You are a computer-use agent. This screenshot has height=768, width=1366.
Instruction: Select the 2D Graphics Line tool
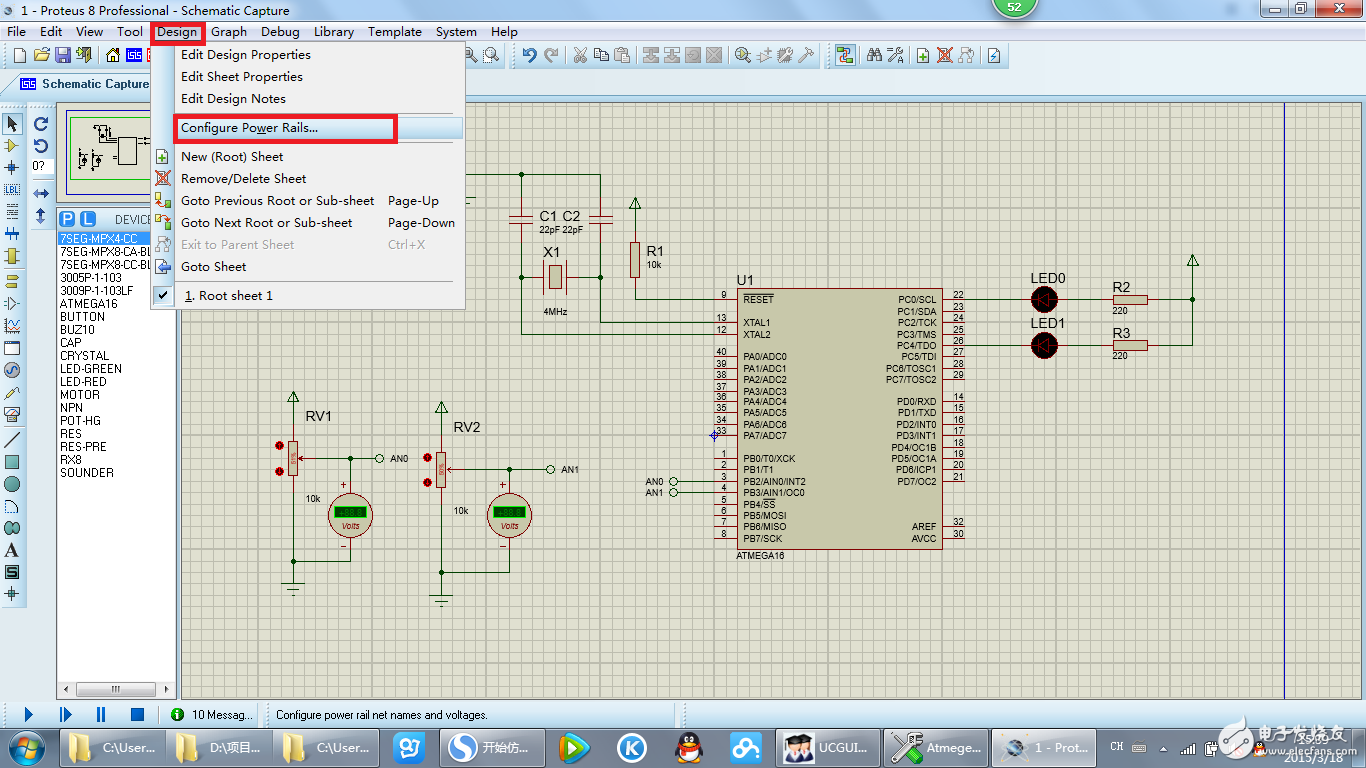tap(12, 439)
